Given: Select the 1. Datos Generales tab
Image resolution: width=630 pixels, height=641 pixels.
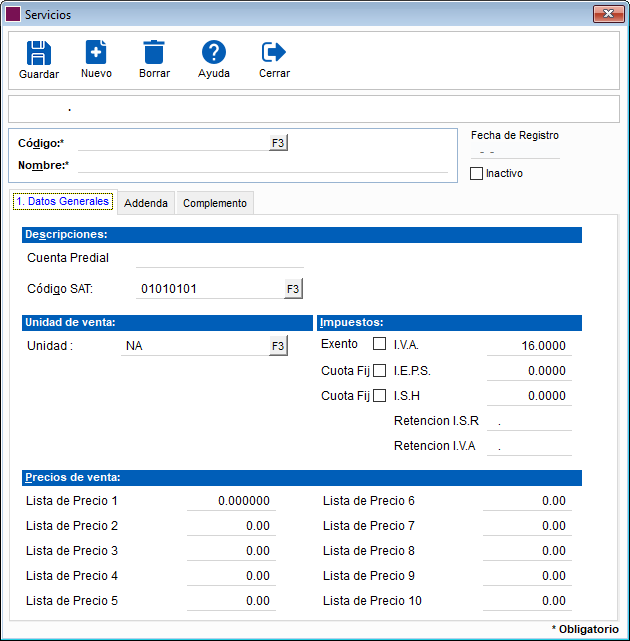Looking at the screenshot, I should coord(63,201).
